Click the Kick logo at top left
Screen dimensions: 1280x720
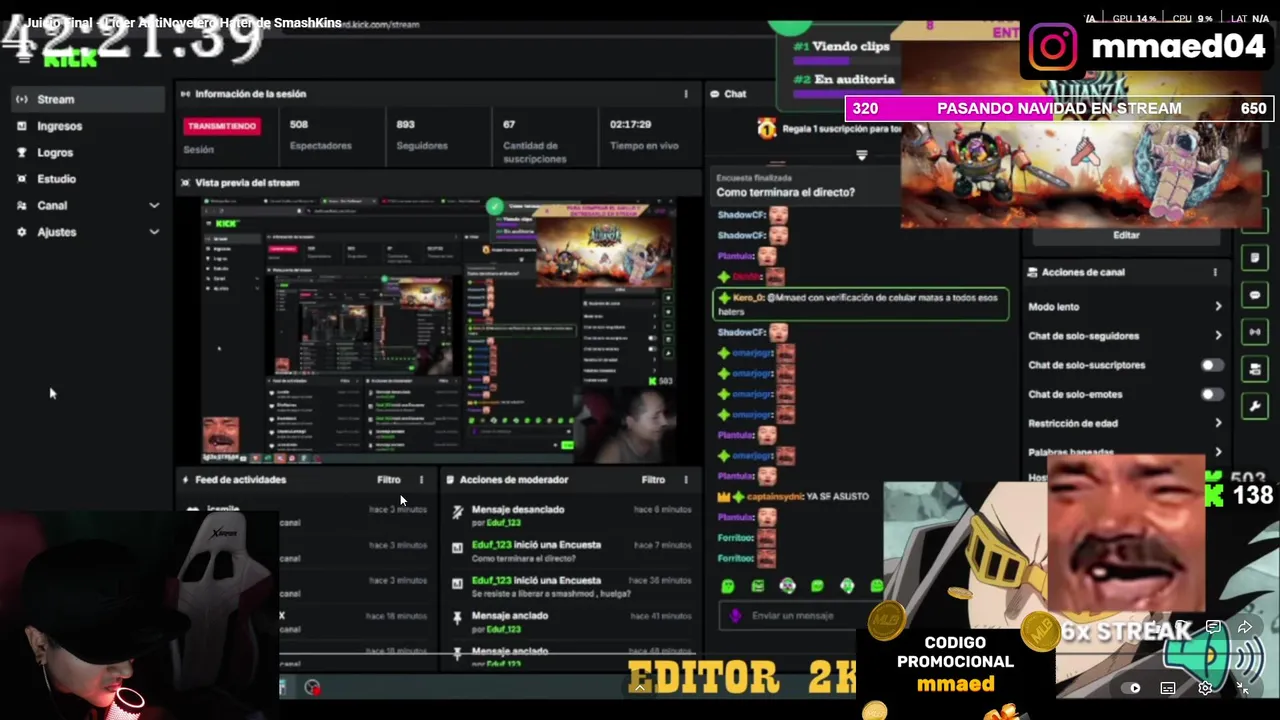pyautogui.click(x=70, y=60)
